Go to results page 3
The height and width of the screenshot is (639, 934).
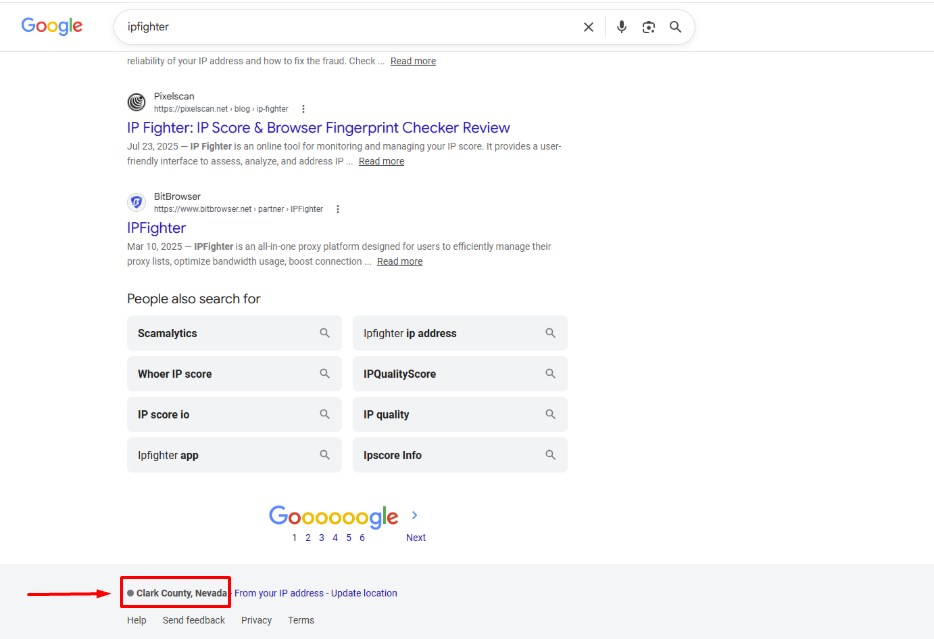[322, 537]
